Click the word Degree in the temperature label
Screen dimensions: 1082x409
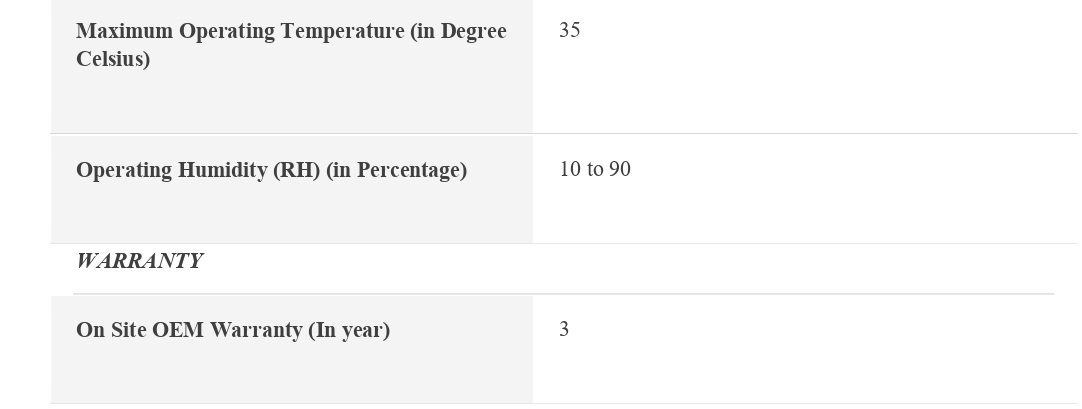click(x=473, y=31)
